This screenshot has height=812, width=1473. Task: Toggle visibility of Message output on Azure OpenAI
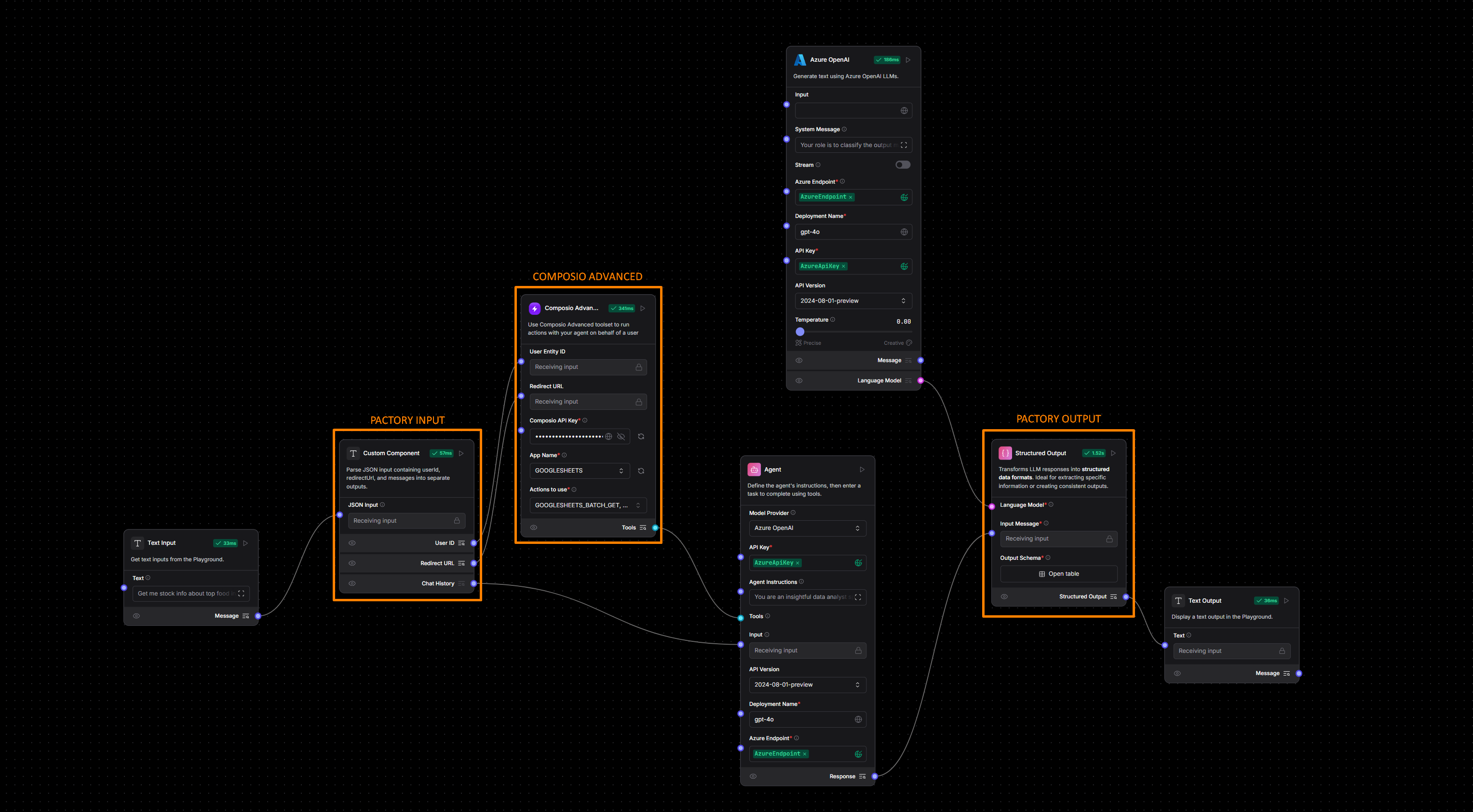click(799, 360)
